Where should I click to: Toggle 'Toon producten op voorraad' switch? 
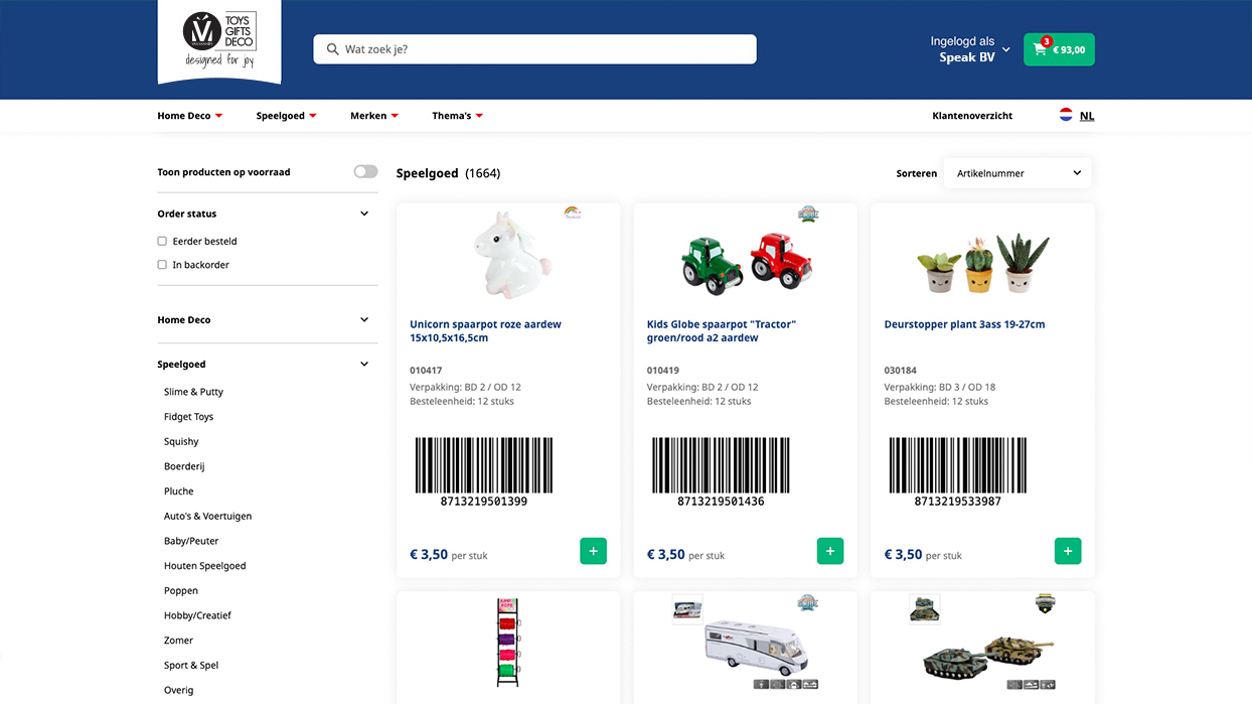[x=365, y=172]
